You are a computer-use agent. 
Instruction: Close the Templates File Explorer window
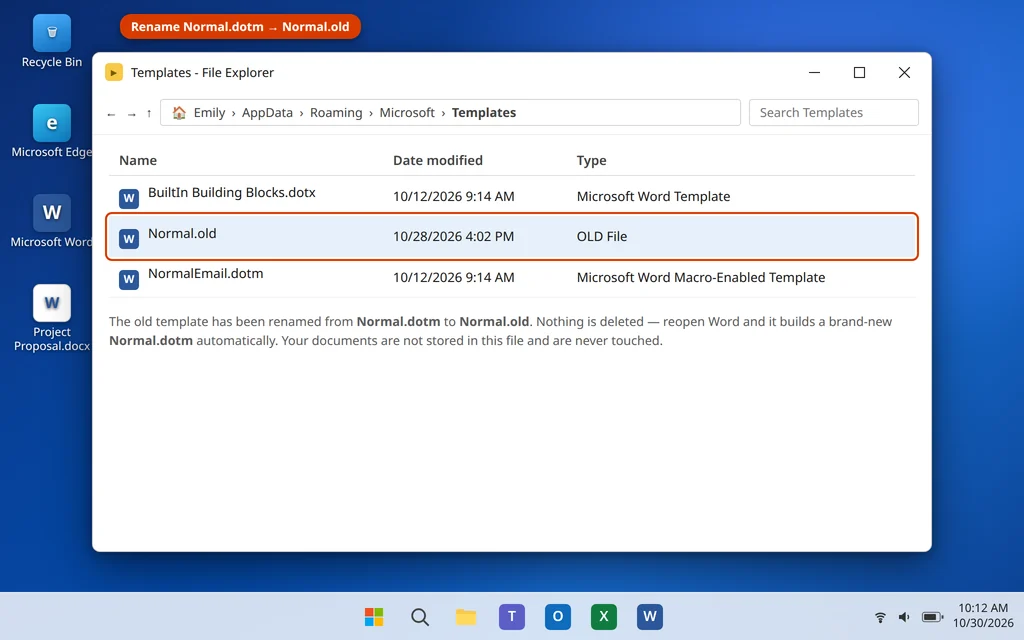coord(904,72)
